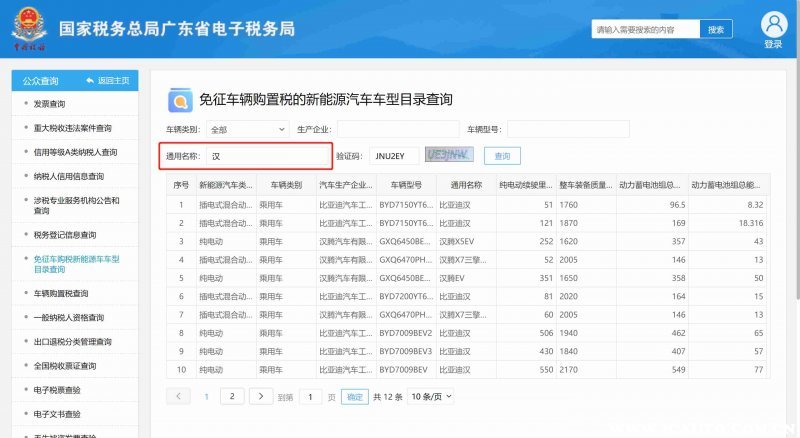Click the 通用名称 input field
800x438 pixels.
[266, 156]
